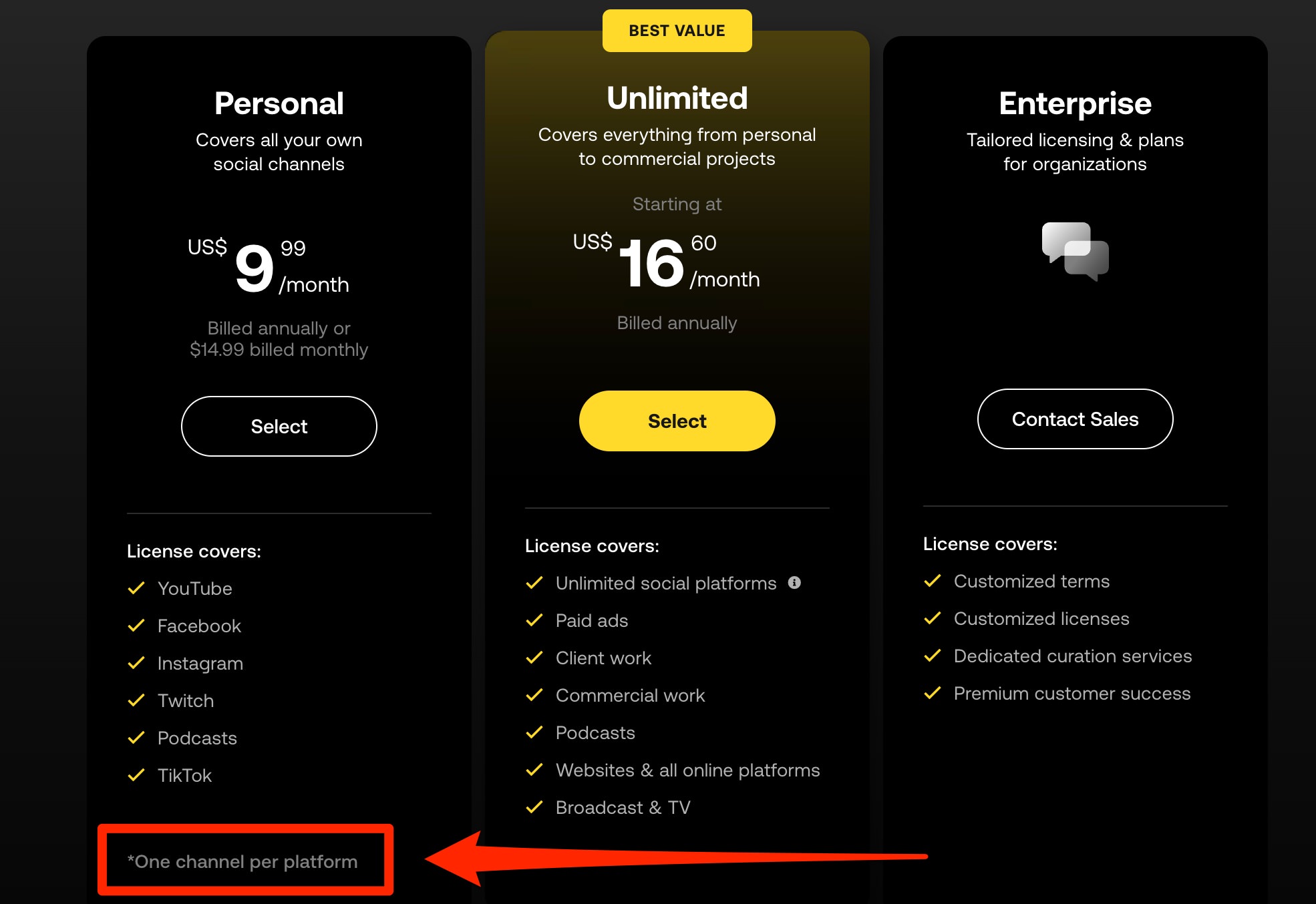Click the info icon beside Unlimited social platforms
Viewport: 1316px width, 904px height.
pyautogui.click(x=794, y=582)
